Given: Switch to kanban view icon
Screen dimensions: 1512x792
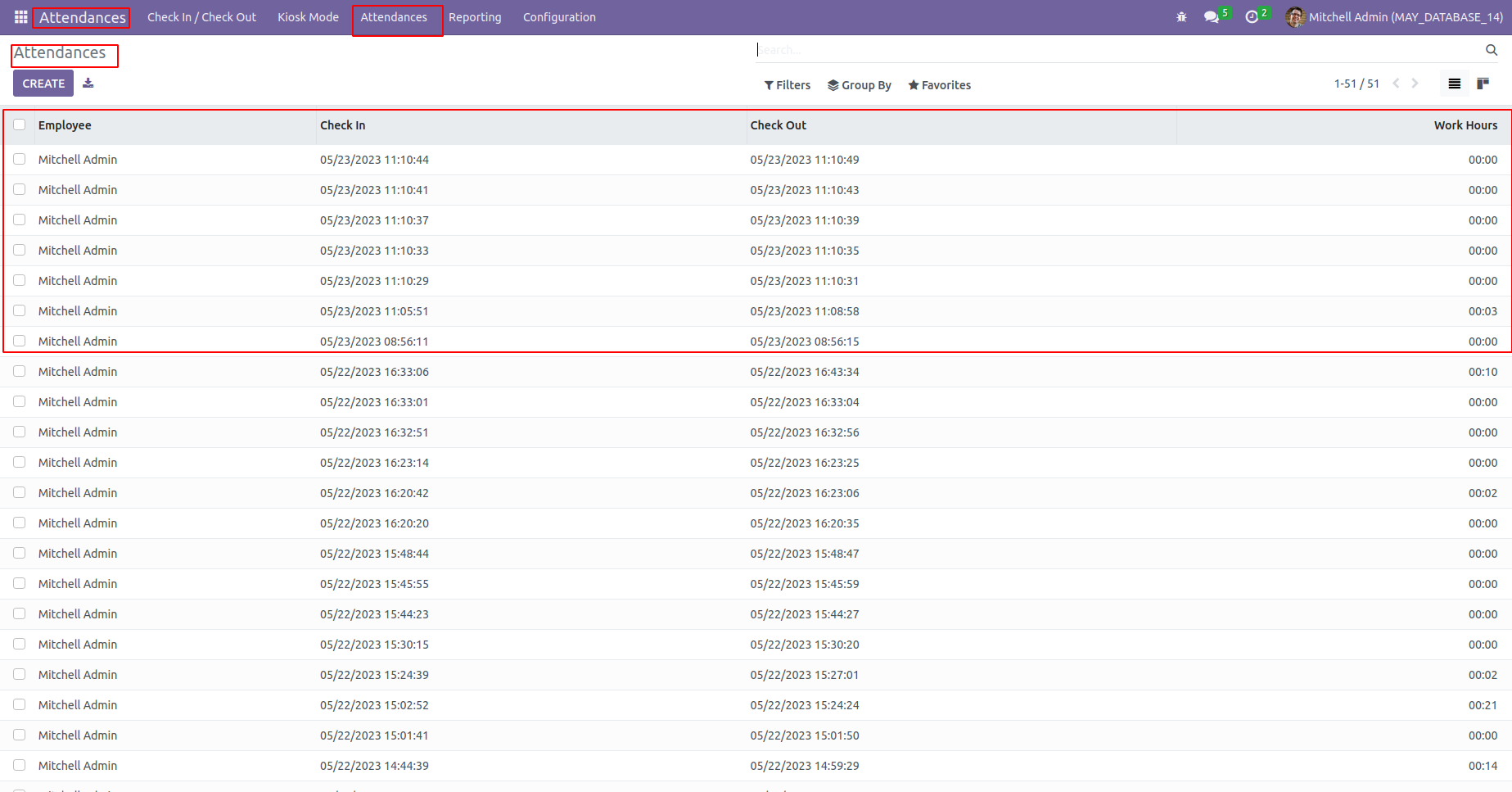Looking at the screenshot, I should click(x=1483, y=84).
